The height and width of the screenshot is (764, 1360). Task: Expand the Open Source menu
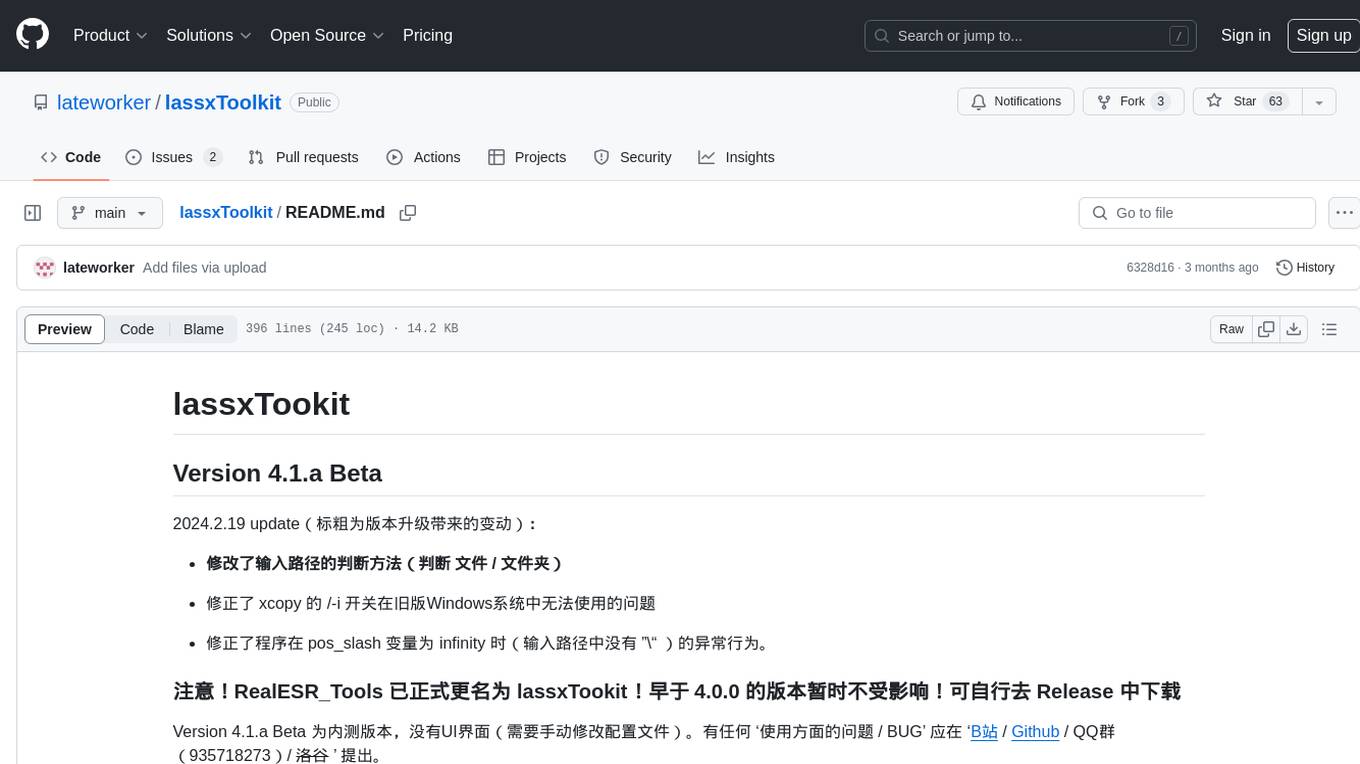click(327, 35)
